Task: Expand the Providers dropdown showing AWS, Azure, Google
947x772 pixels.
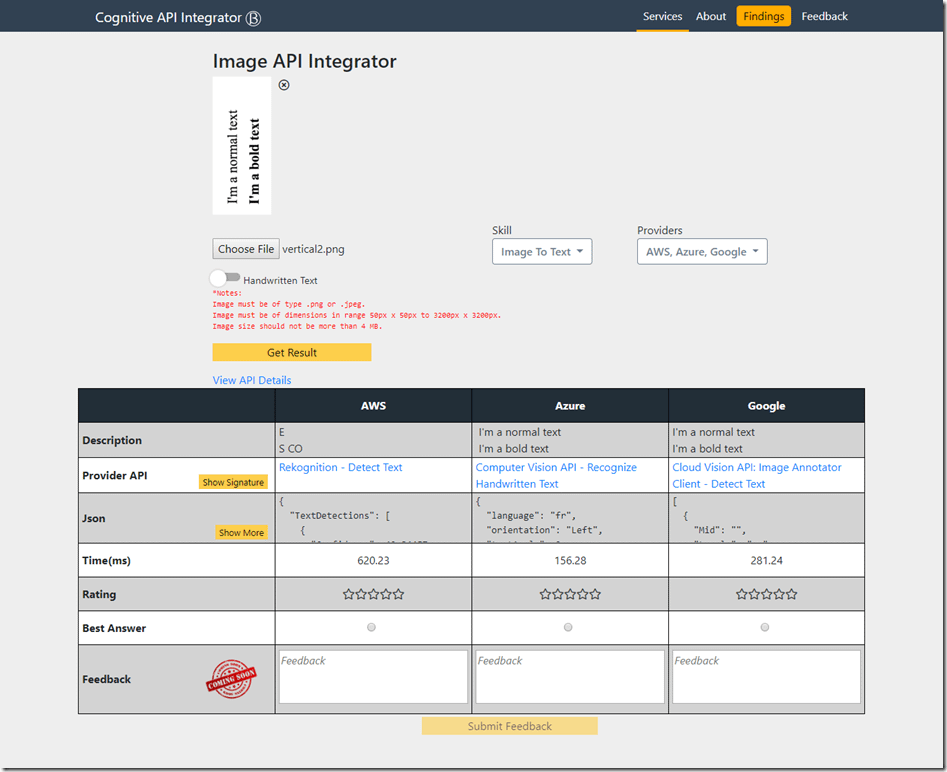Action: tap(702, 252)
